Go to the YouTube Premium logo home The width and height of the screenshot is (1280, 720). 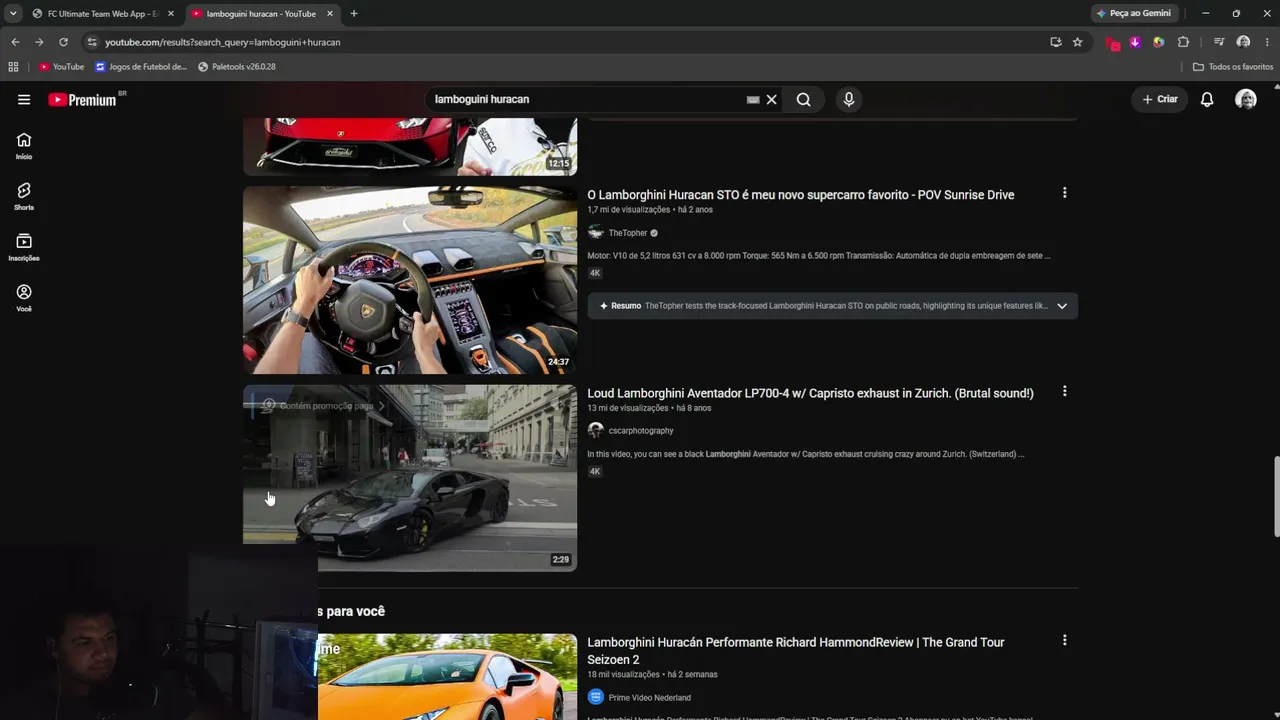82,100
